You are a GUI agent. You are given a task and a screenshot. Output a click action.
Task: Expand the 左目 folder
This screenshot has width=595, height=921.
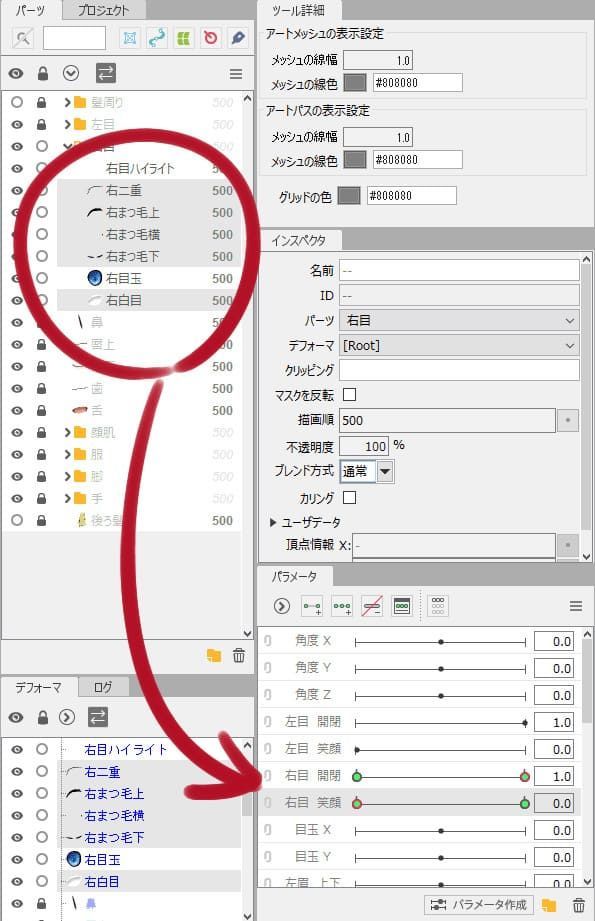click(x=67, y=125)
